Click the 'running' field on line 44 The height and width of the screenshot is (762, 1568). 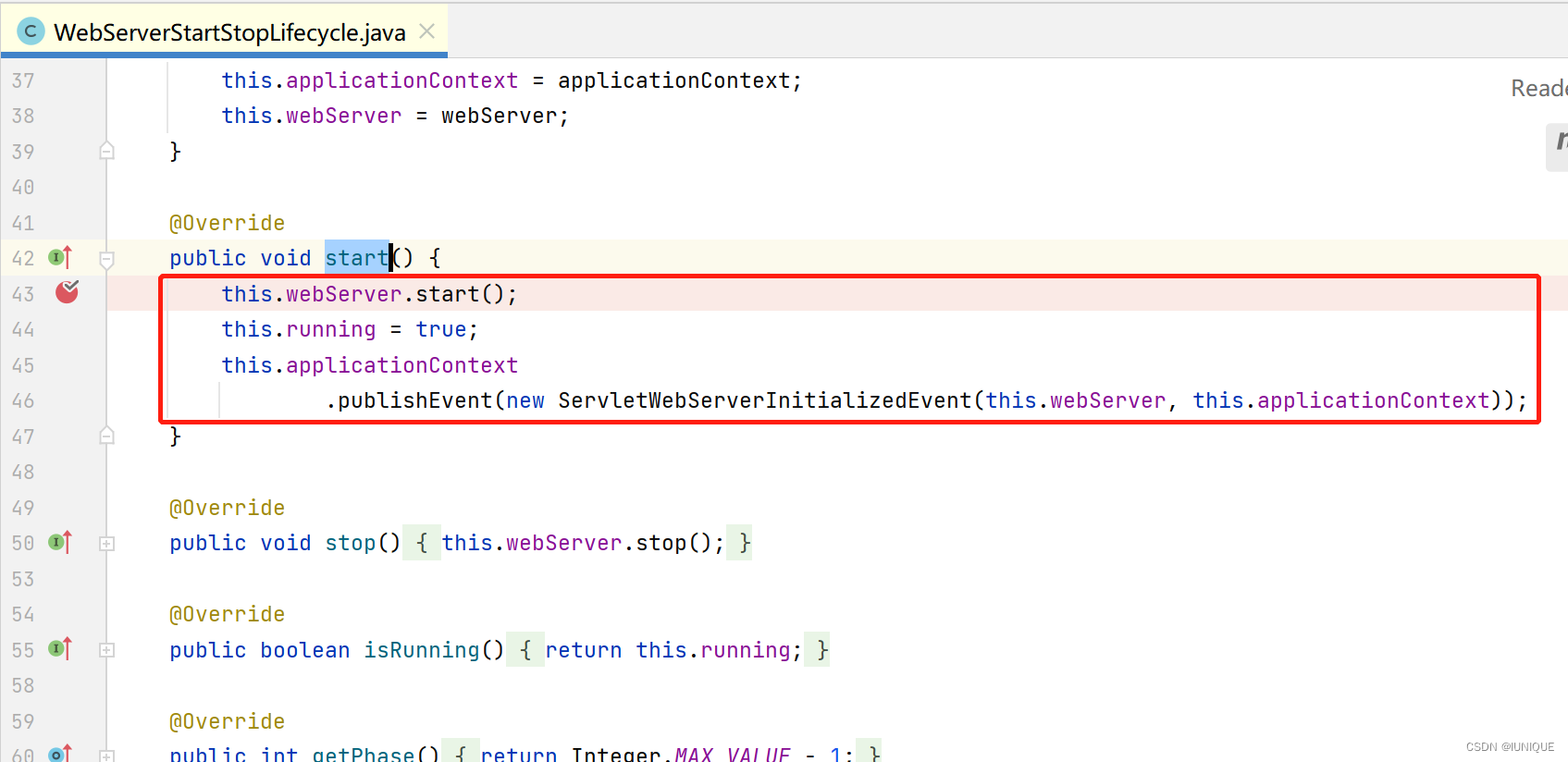click(x=331, y=329)
